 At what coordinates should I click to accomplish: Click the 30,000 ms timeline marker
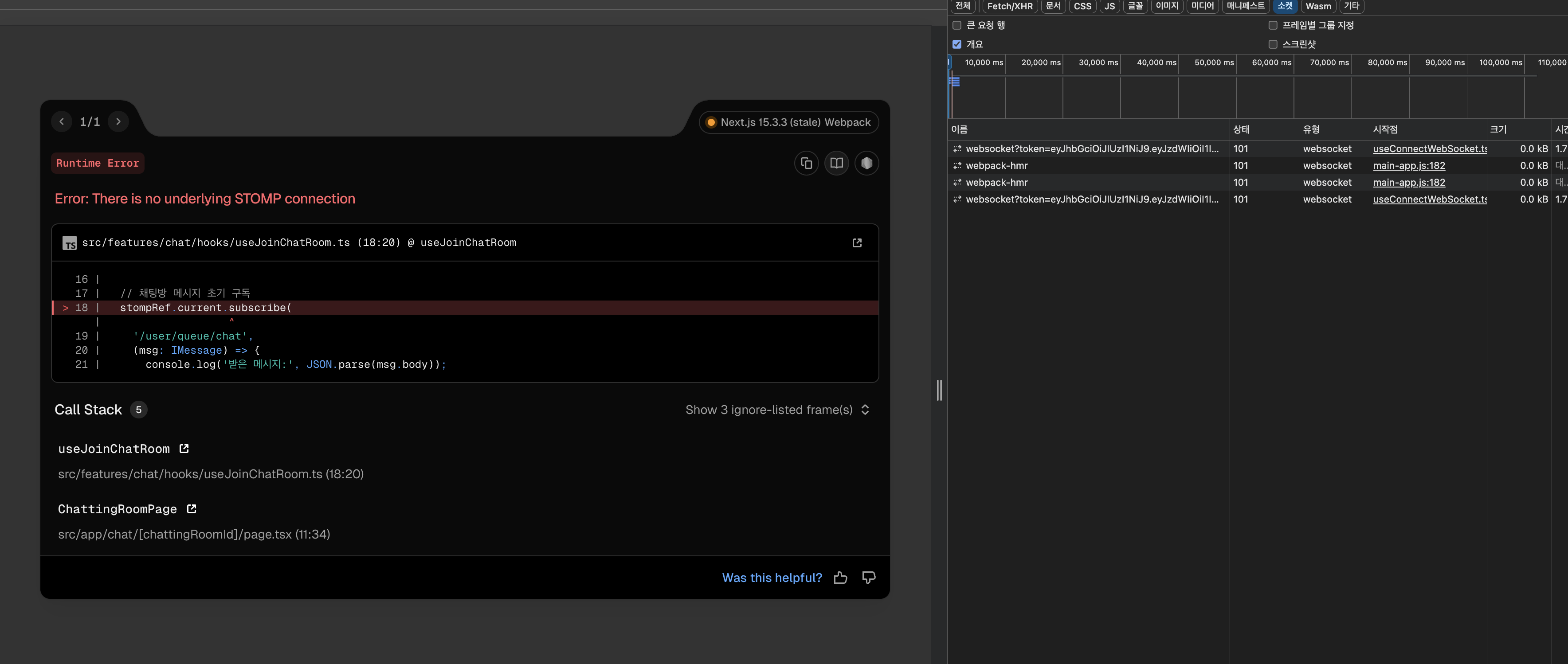click(x=1098, y=62)
